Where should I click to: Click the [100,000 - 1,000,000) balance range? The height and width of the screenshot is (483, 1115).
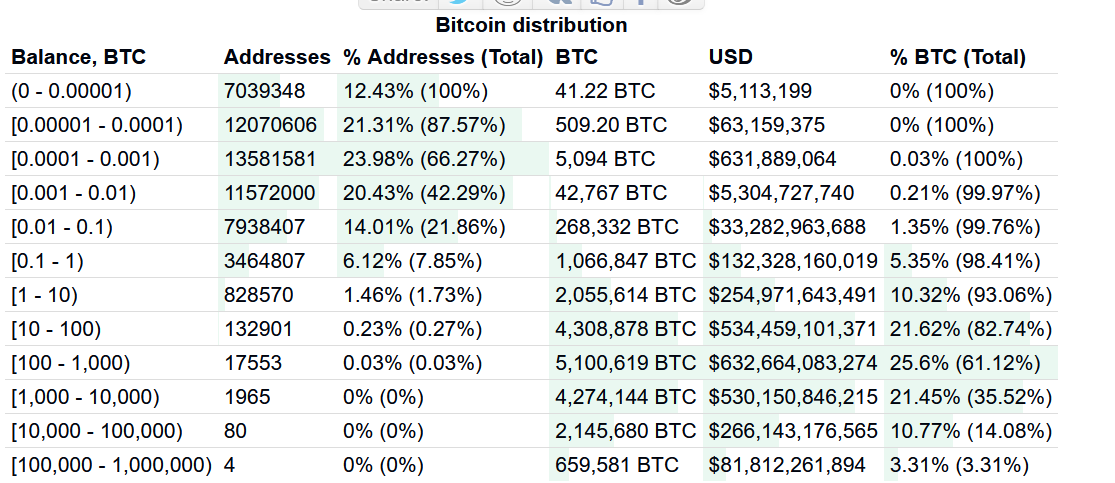click(111, 465)
